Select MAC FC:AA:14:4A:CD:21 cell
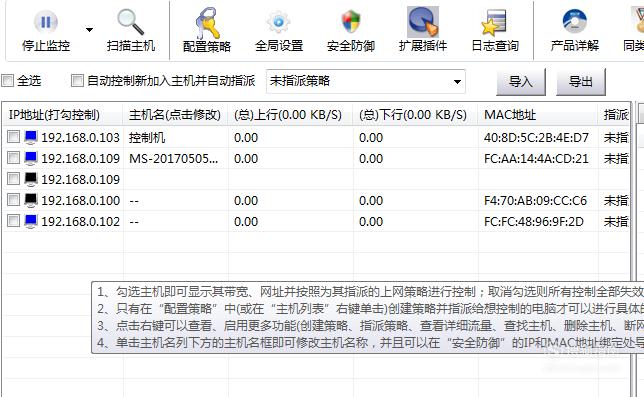 pos(536,158)
